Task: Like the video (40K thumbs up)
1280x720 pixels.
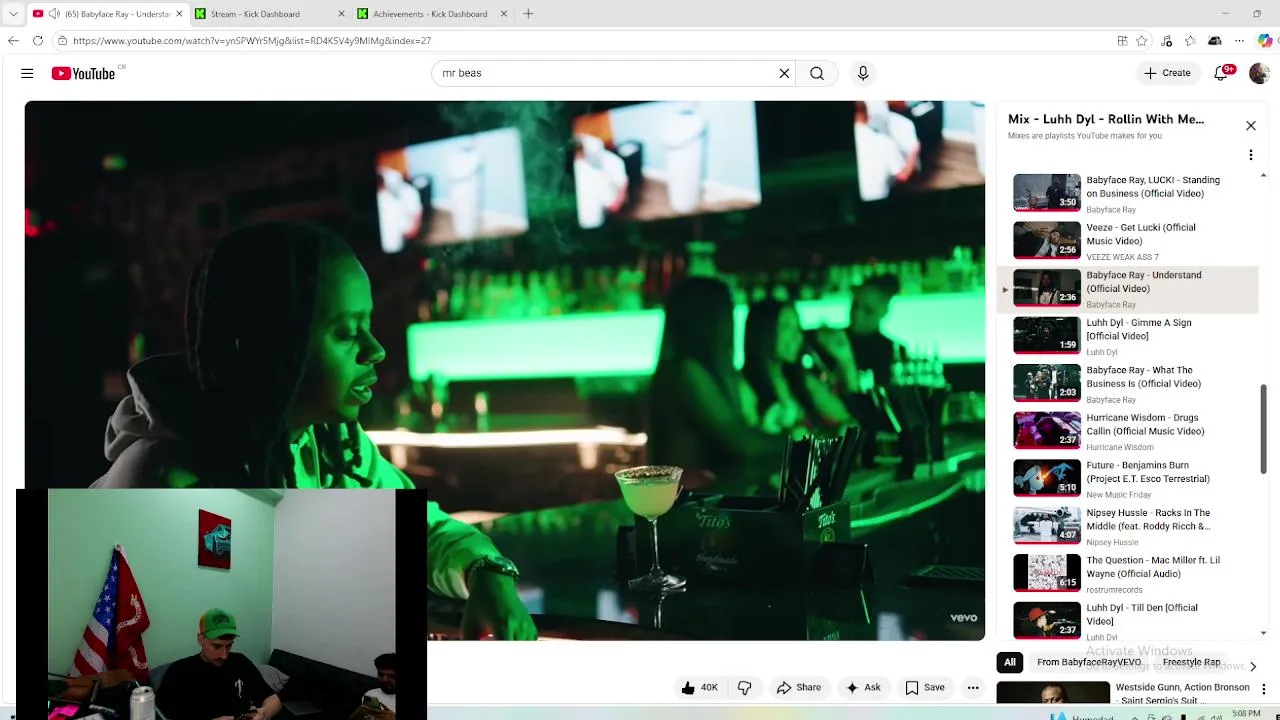Action: 699,688
